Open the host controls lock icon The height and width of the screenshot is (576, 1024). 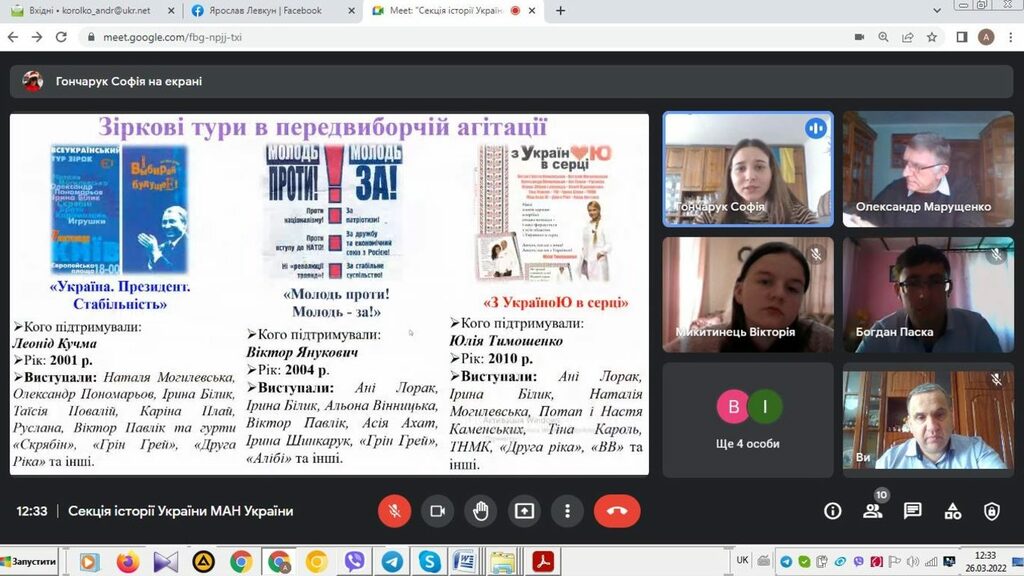[991, 511]
